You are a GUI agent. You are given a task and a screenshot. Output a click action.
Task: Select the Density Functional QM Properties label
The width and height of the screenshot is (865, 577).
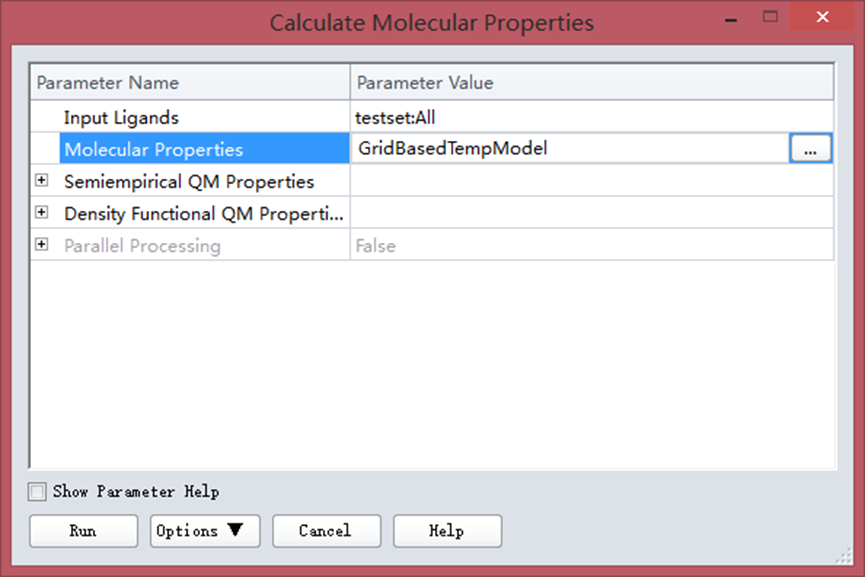coord(204,213)
